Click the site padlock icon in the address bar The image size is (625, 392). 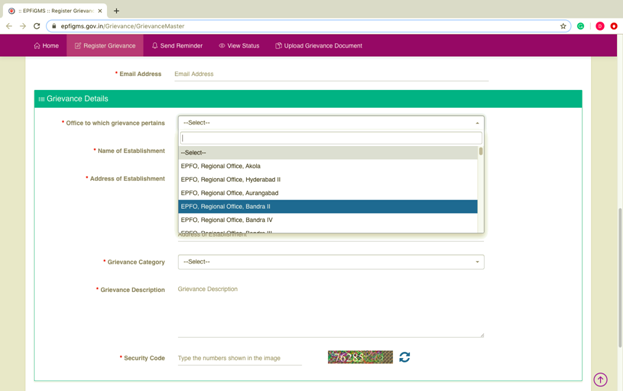[54, 26]
